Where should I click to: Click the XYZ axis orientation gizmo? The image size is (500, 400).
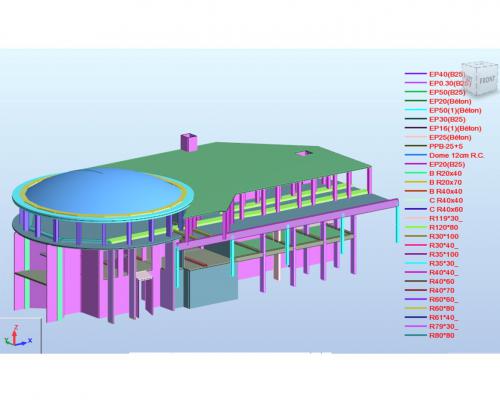point(18,336)
